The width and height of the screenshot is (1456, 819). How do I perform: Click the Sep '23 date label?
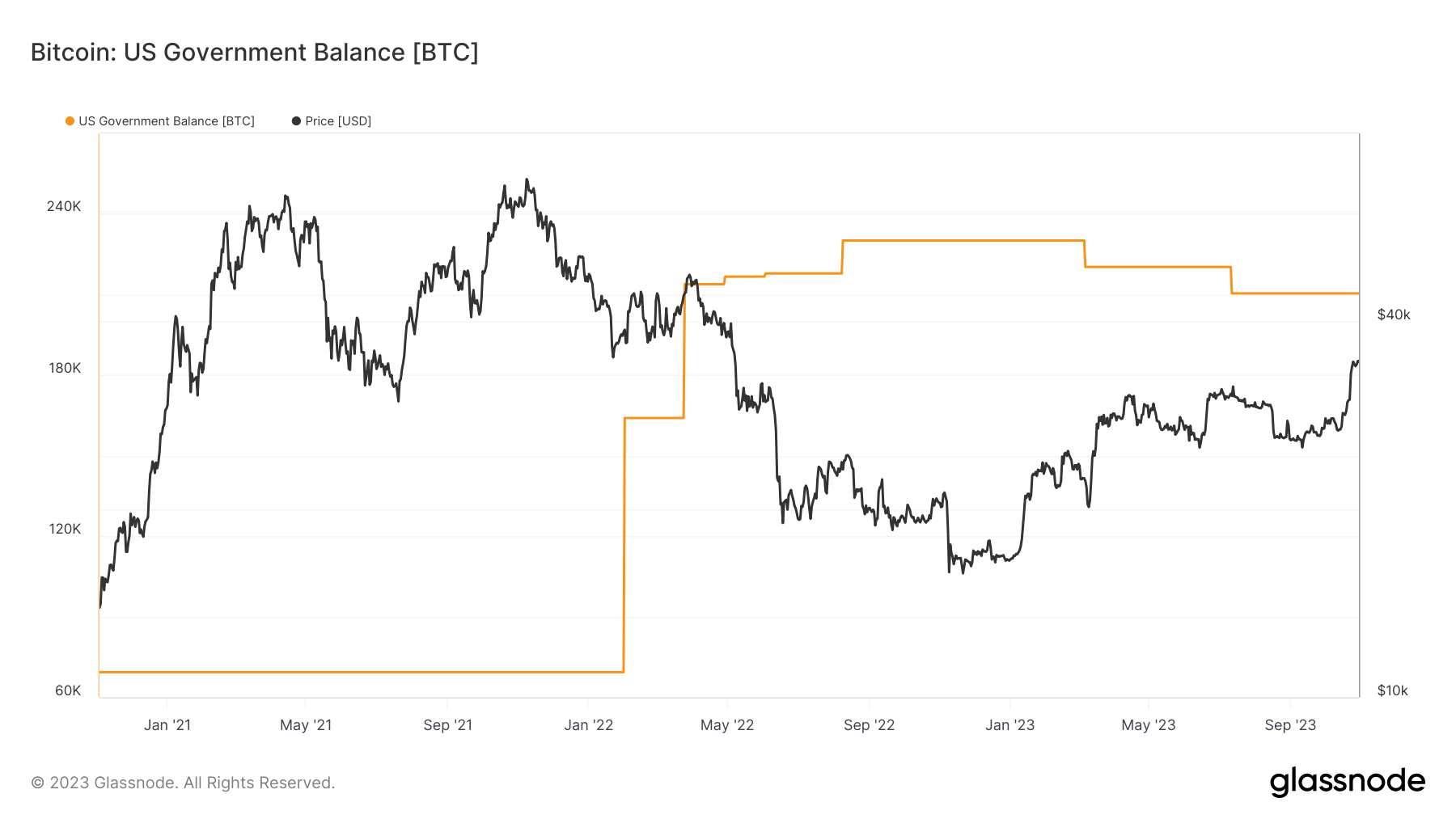coord(1290,725)
